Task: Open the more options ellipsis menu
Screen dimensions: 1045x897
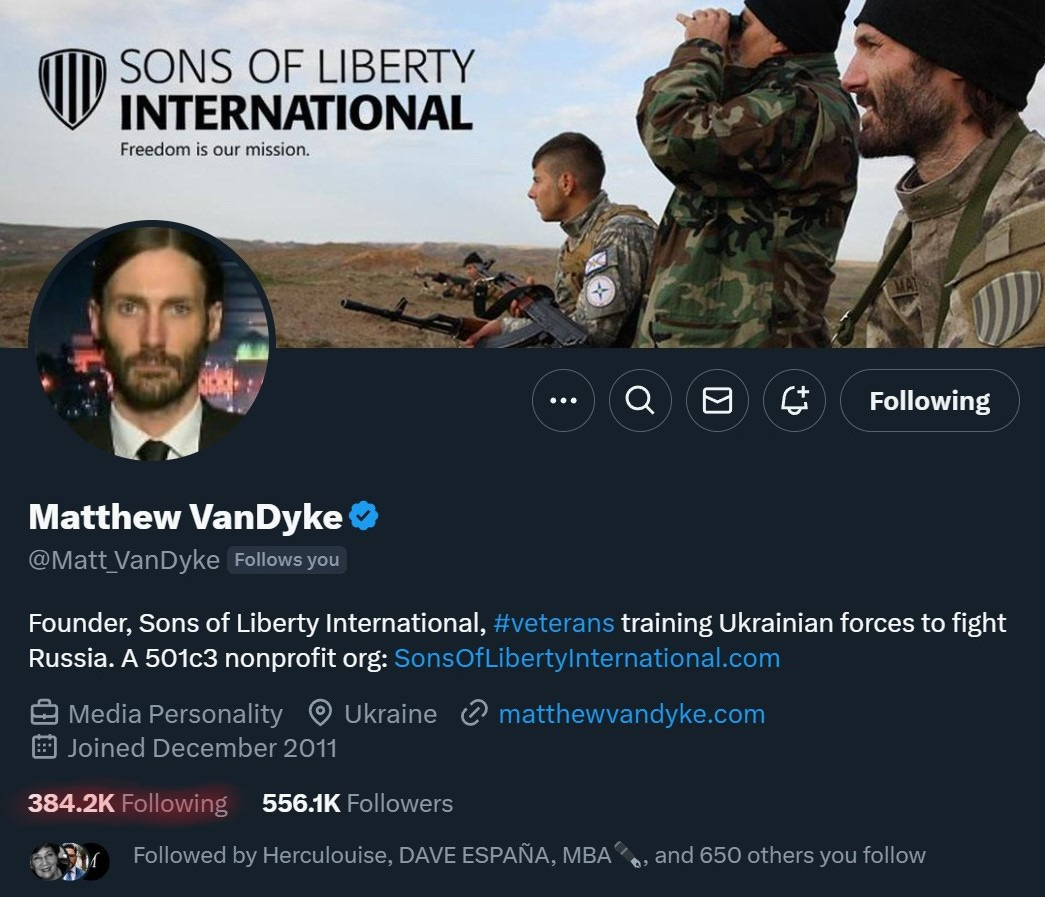Action: pyautogui.click(x=563, y=401)
